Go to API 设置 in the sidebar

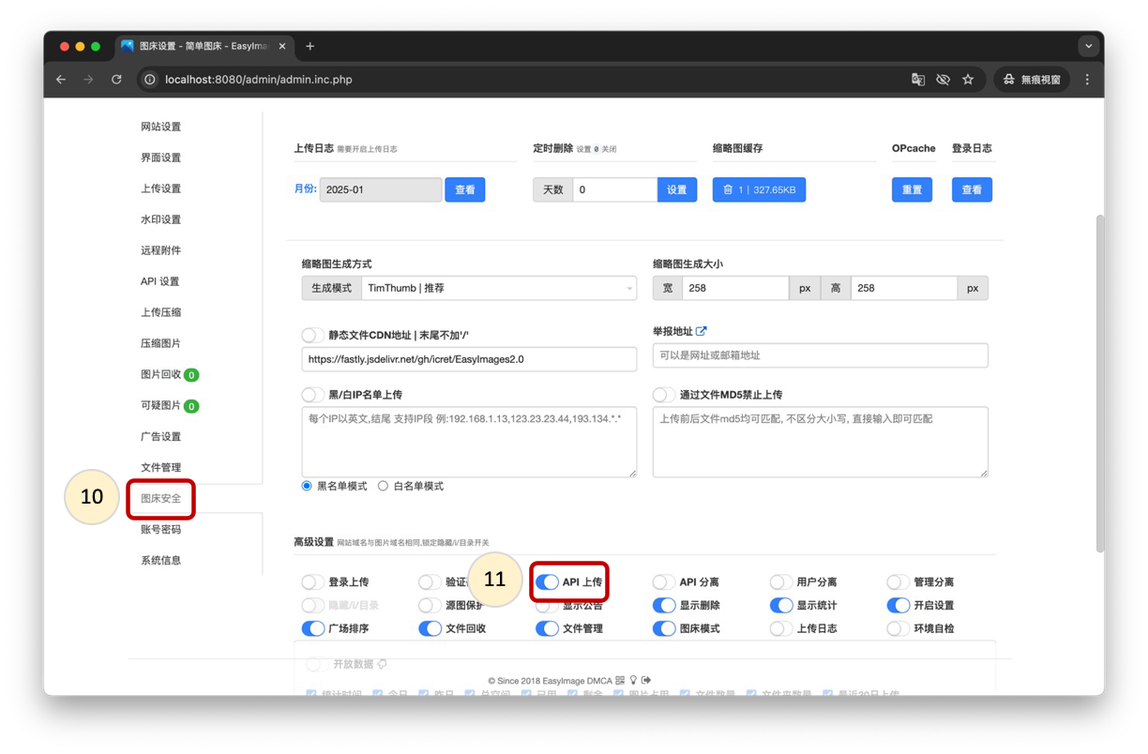tap(160, 281)
